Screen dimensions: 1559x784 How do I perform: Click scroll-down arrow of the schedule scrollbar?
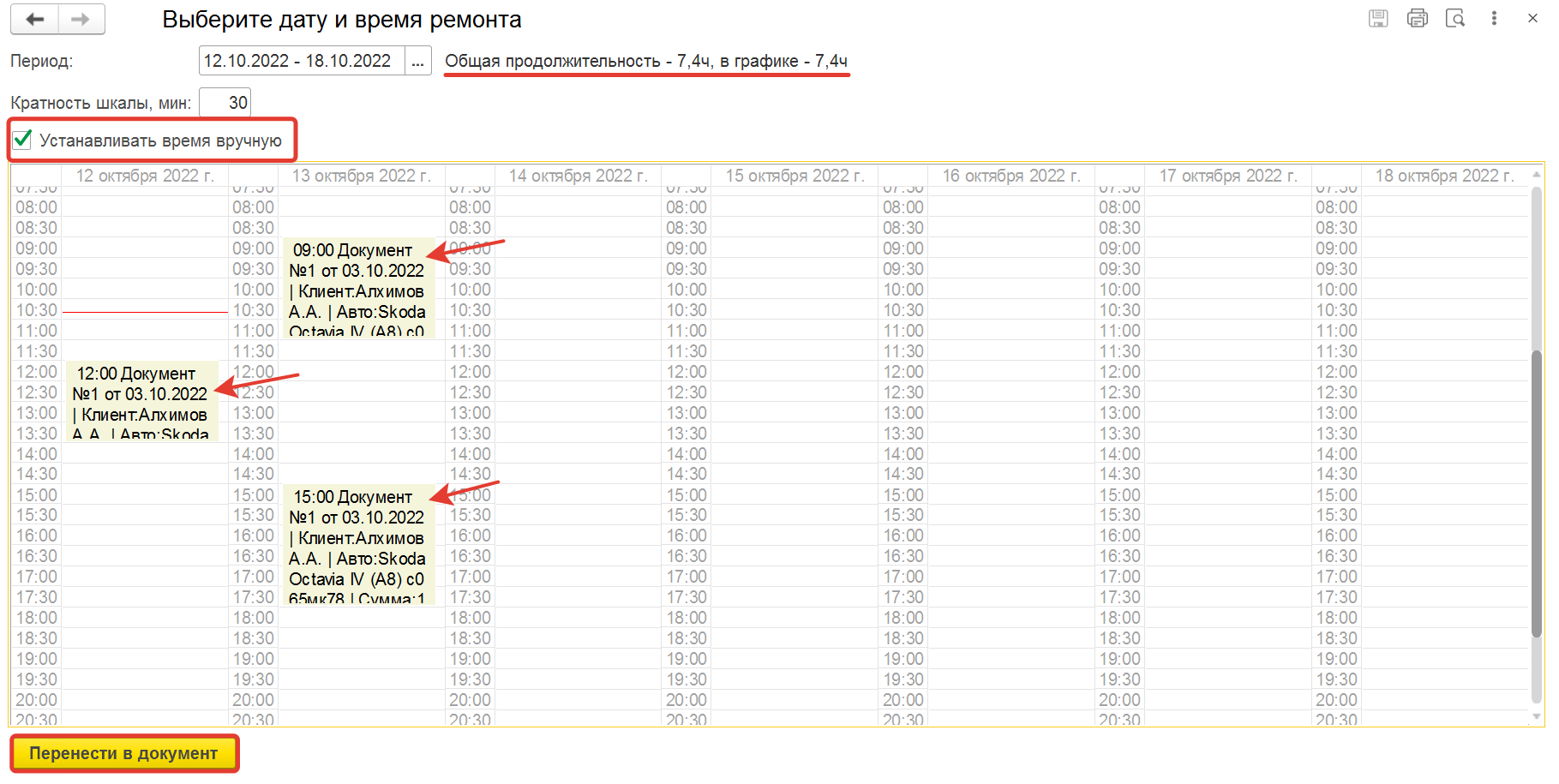pos(1537,716)
